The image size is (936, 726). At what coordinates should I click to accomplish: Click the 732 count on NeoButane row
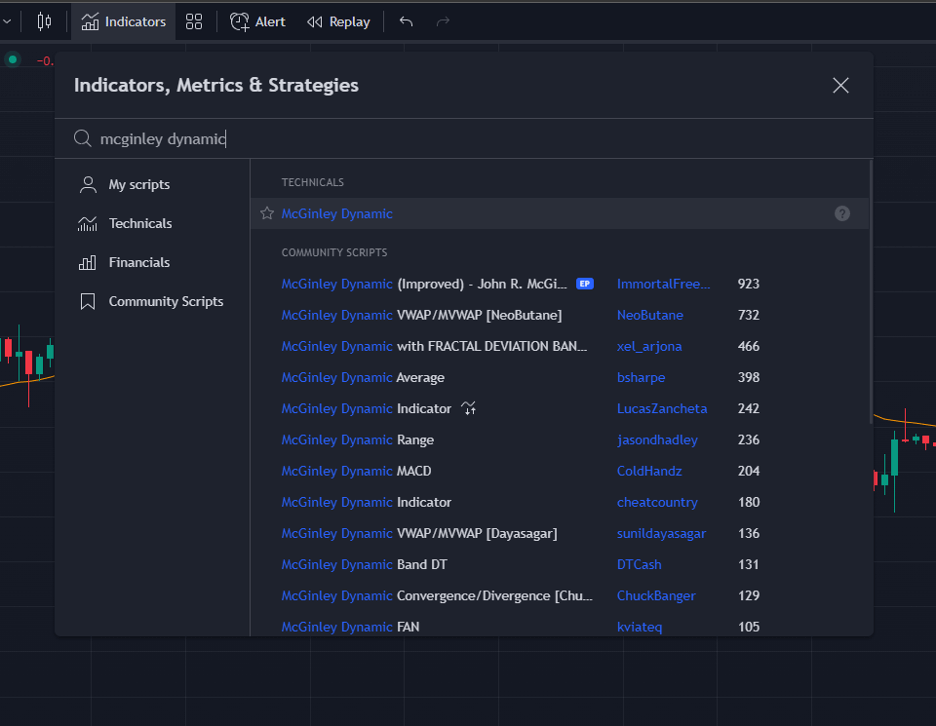click(x=749, y=315)
